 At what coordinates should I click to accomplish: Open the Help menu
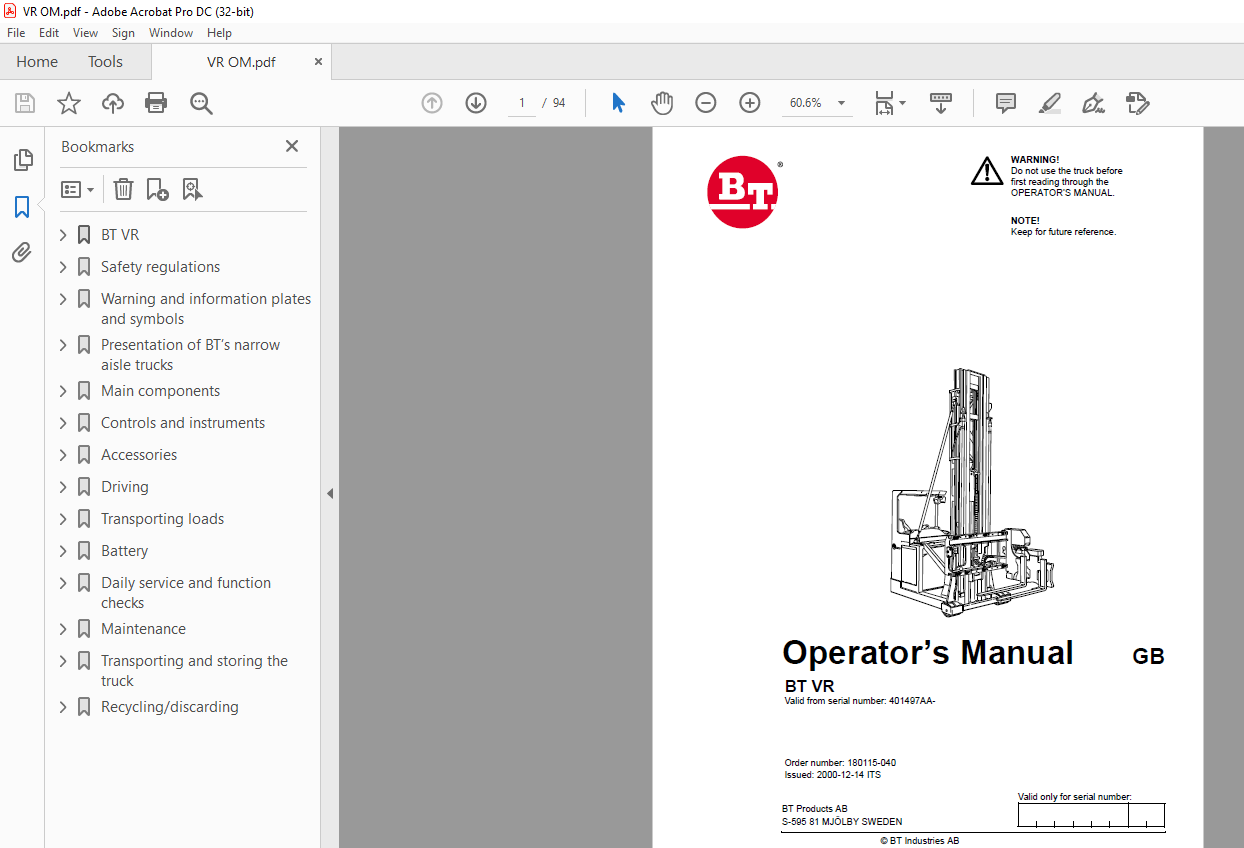point(219,33)
